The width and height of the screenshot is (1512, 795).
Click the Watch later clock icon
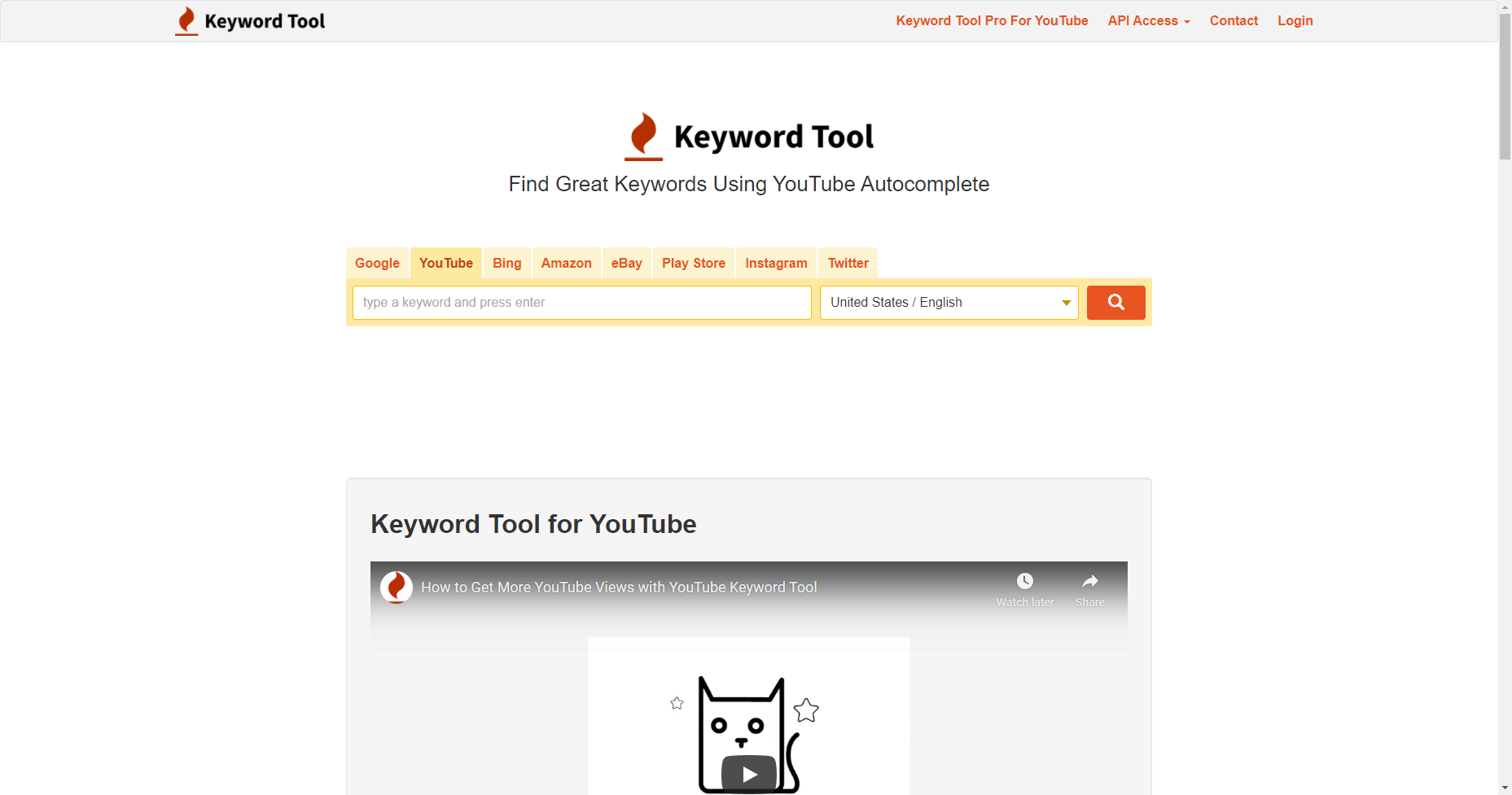point(1025,581)
